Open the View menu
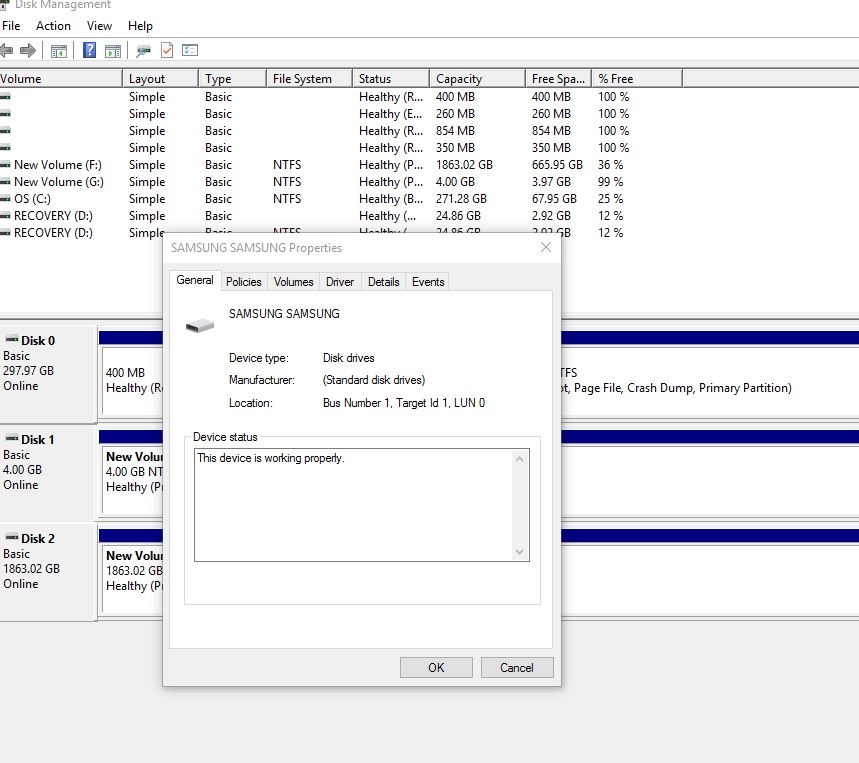The width and height of the screenshot is (859, 763). click(x=99, y=26)
